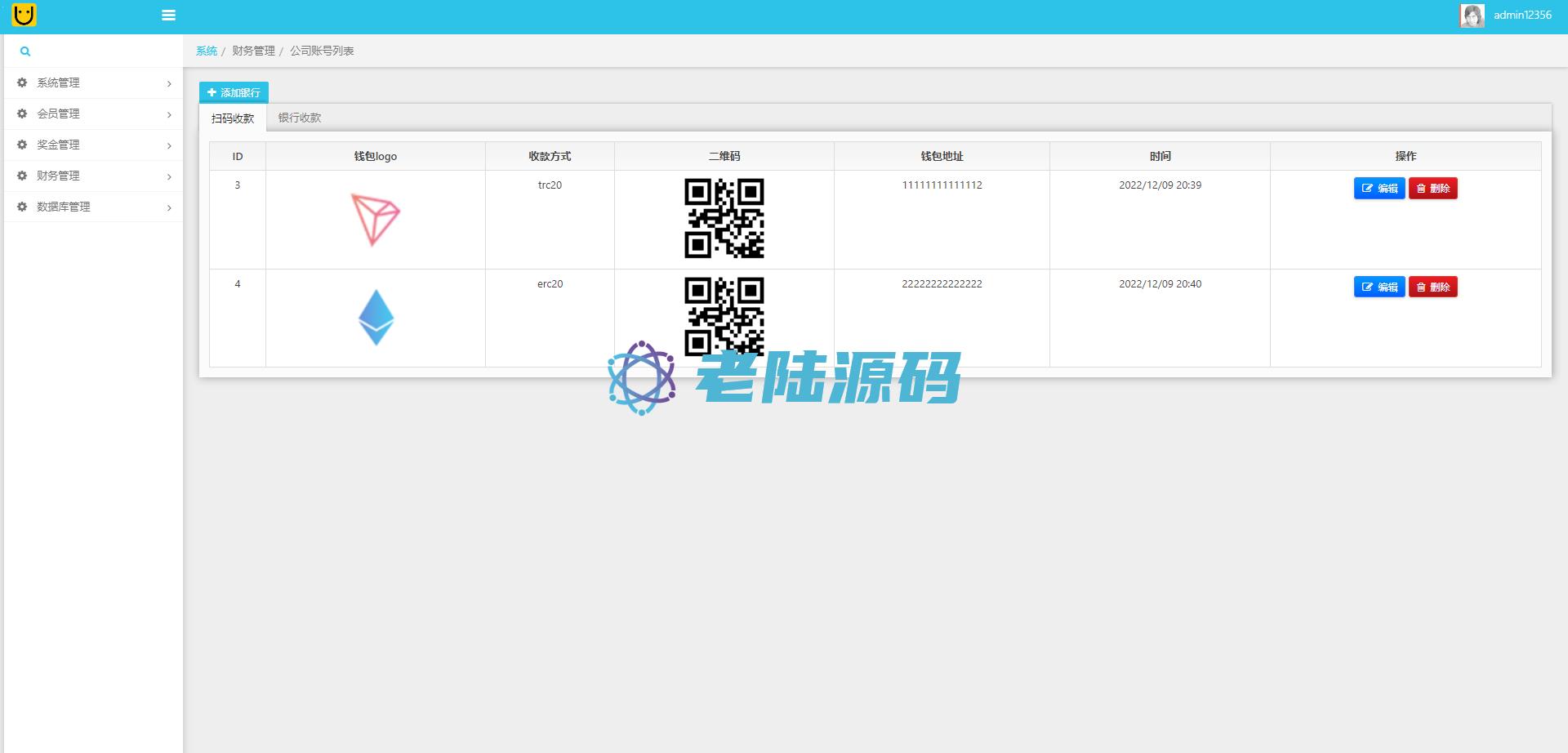Screen dimensions: 1568x753
Task: Expand the 系统管理 chevron arrow
Action: [x=169, y=83]
